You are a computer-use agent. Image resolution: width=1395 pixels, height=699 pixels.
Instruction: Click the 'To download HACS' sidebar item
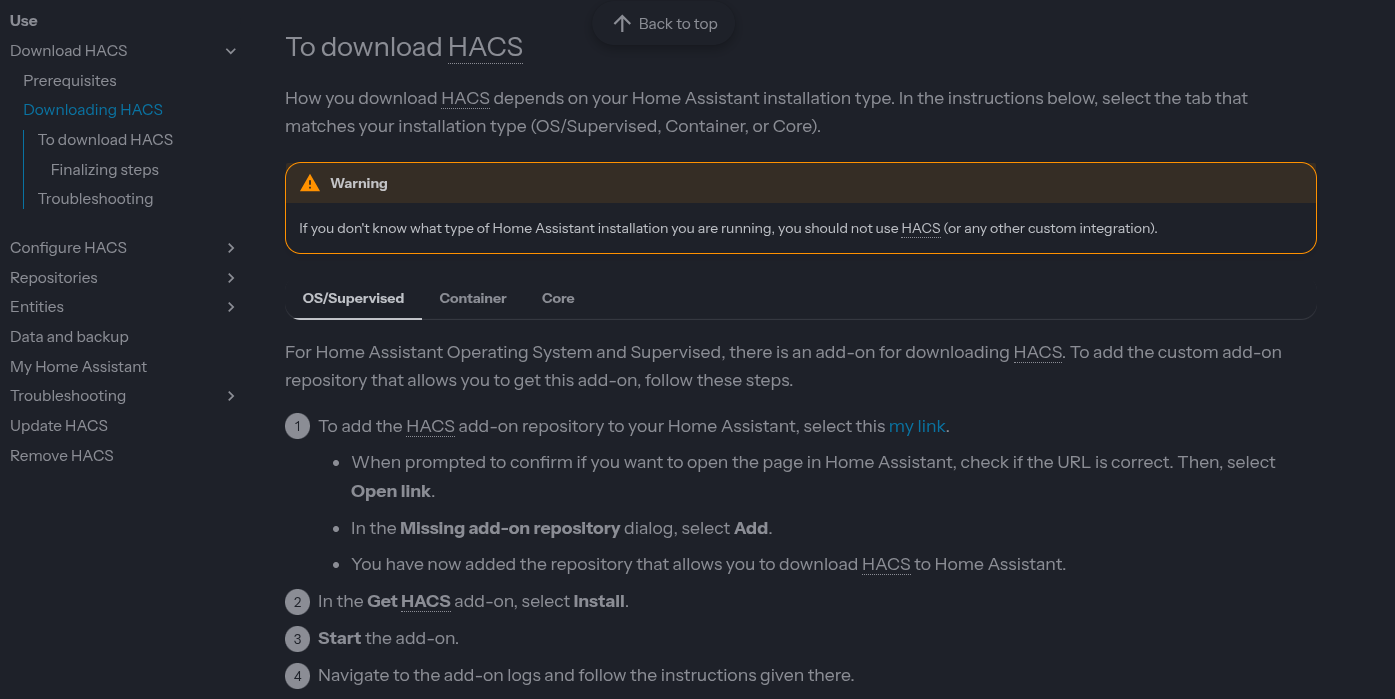(x=105, y=140)
